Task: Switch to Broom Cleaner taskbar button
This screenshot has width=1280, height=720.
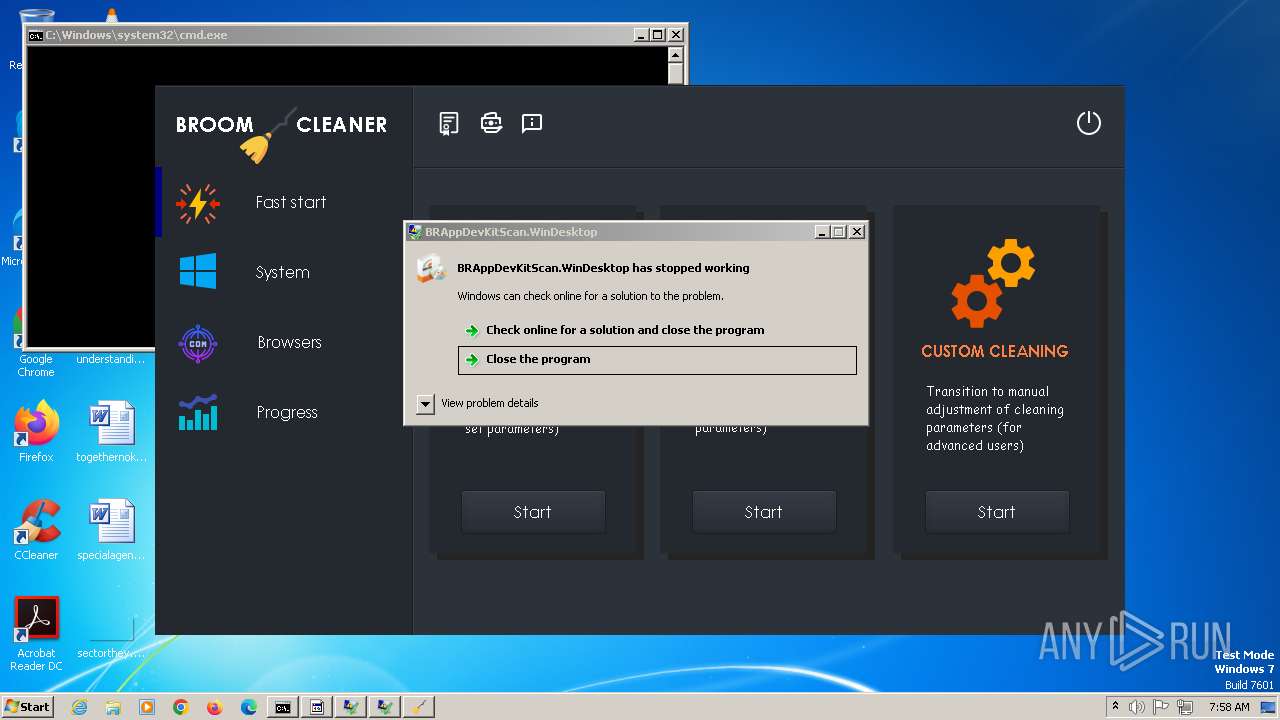Action: 419,707
